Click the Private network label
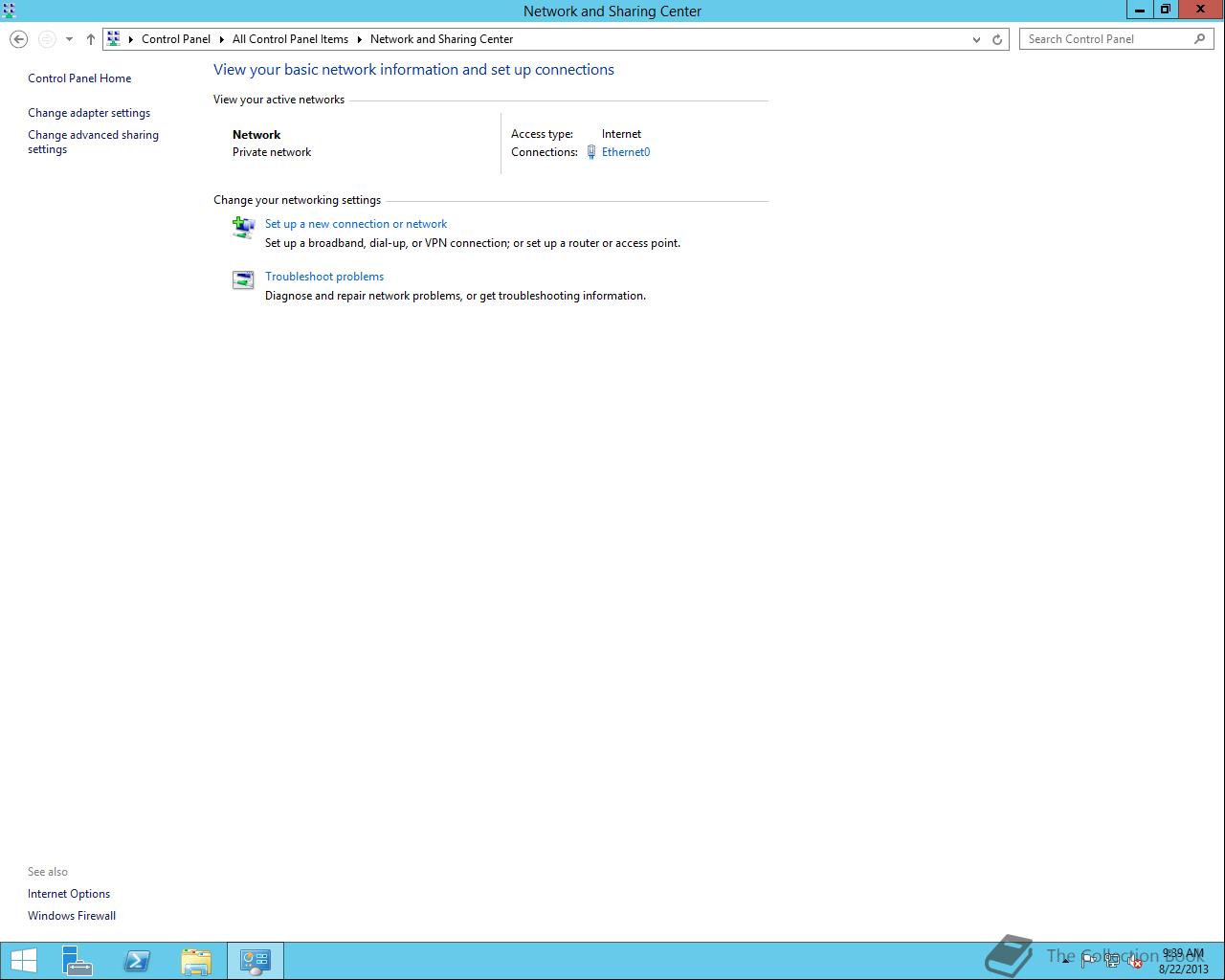This screenshot has width=1225, height=980. coord(272,152)
